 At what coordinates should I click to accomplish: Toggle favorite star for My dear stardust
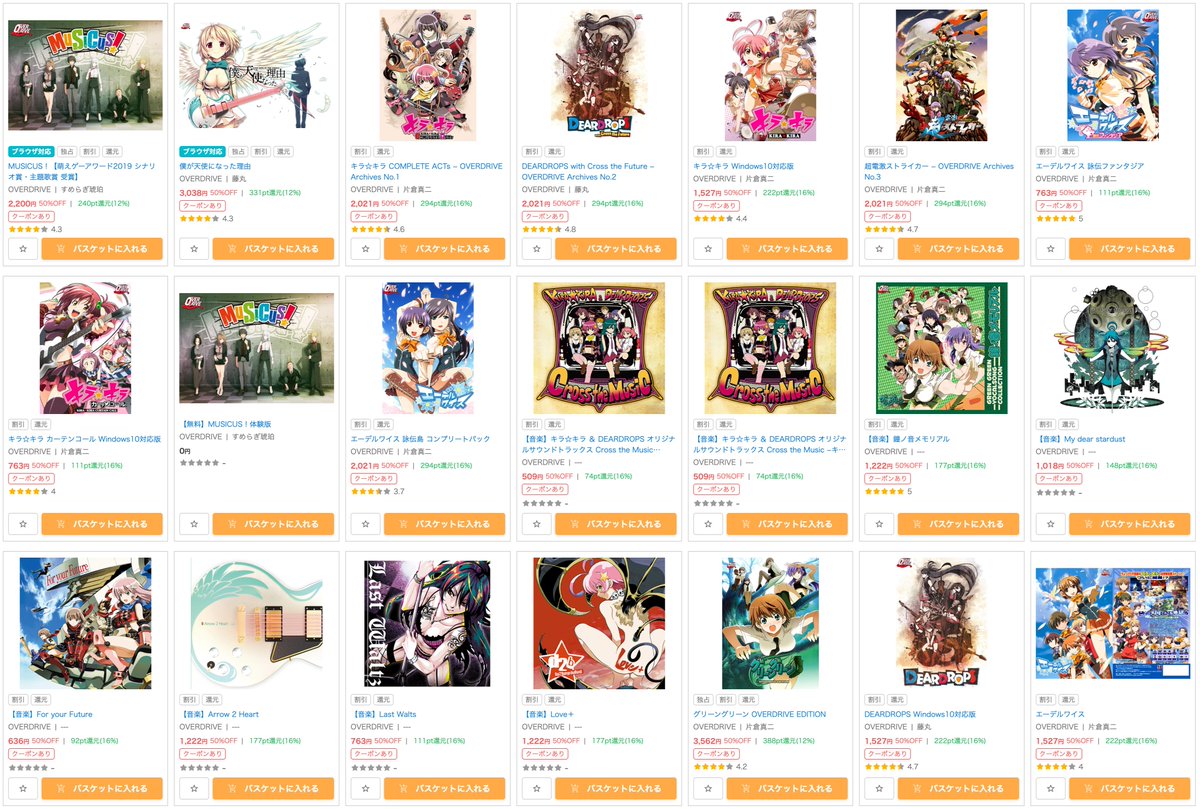coord(1050,523)
